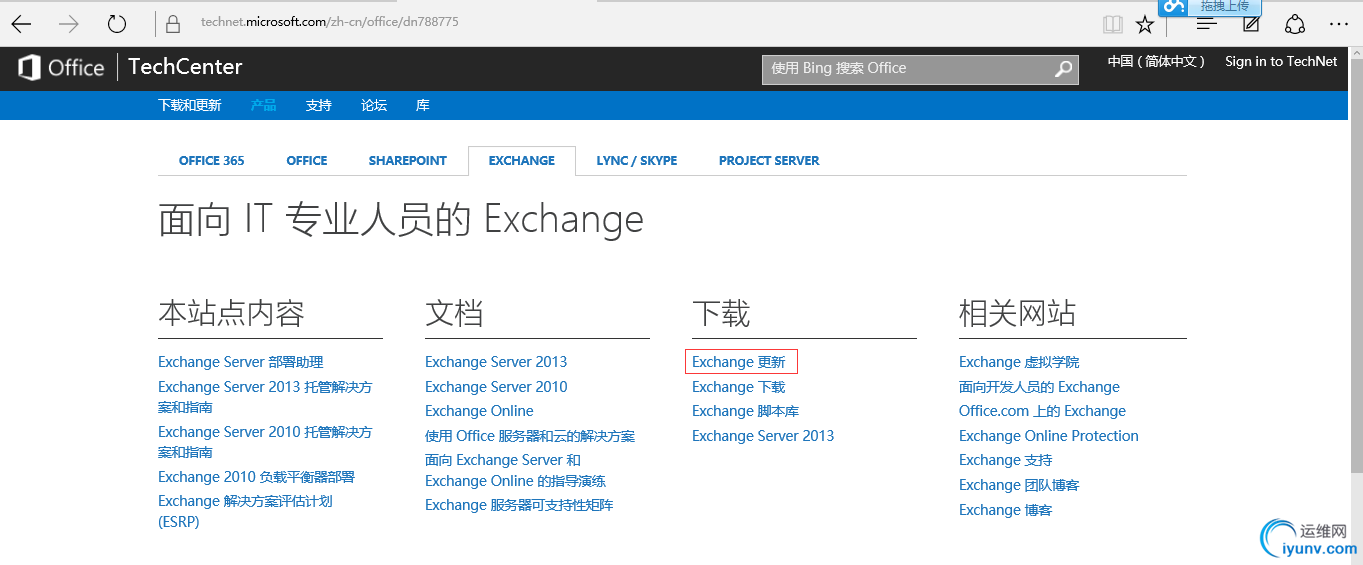
Task: Open 面向开发人员的 Exchange link
Action: pos(1039,387)
